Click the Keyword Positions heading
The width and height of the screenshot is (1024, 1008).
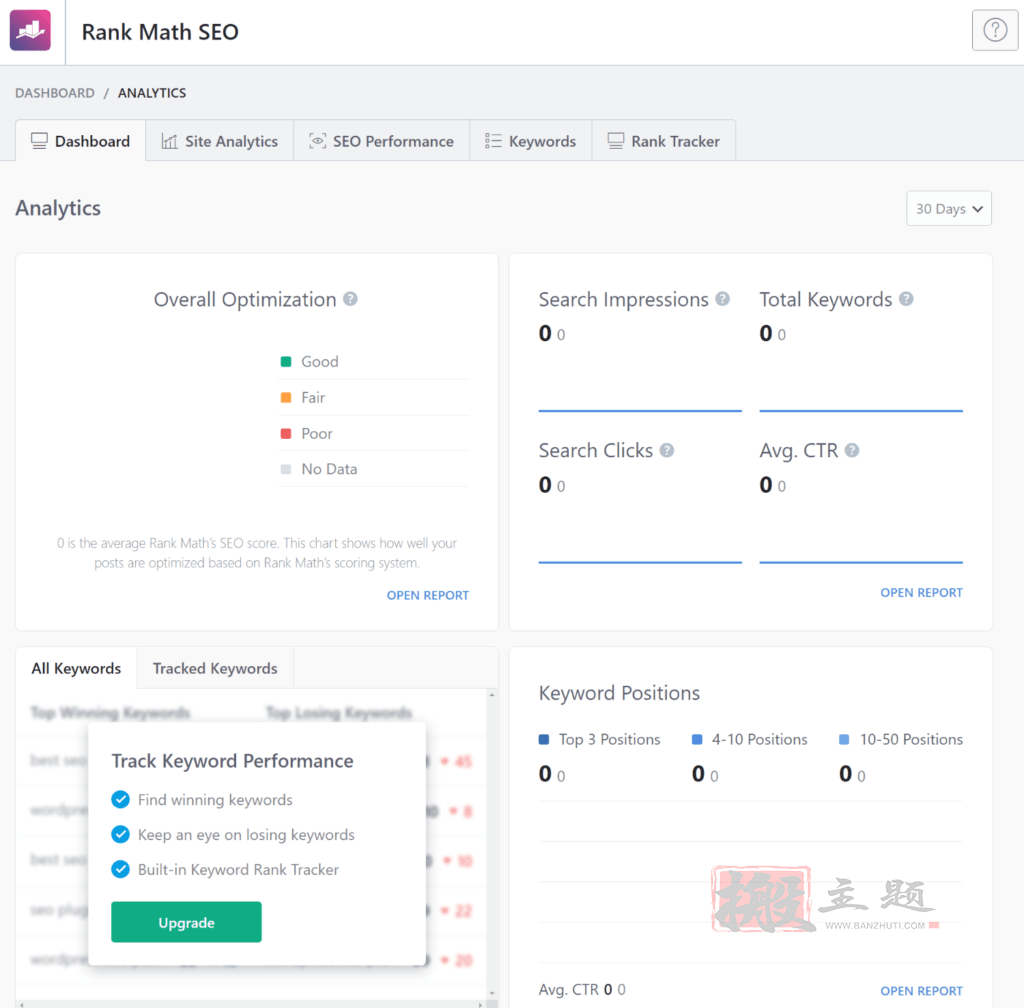tap(619, 693)
